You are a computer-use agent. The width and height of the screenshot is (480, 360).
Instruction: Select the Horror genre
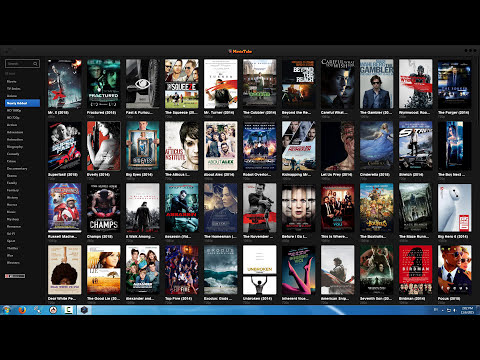point(12,205)
